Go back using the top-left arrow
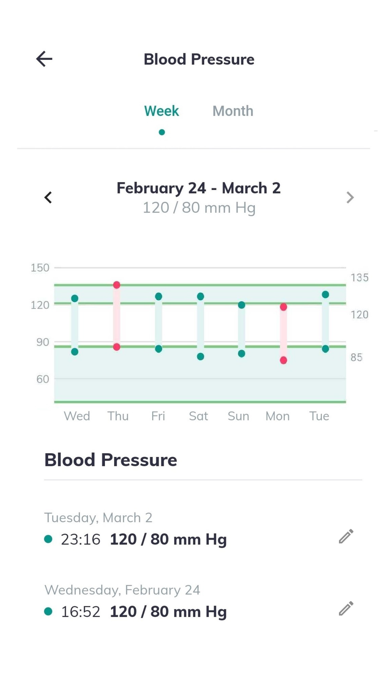 pyautogui.click(x=44, y=59)
